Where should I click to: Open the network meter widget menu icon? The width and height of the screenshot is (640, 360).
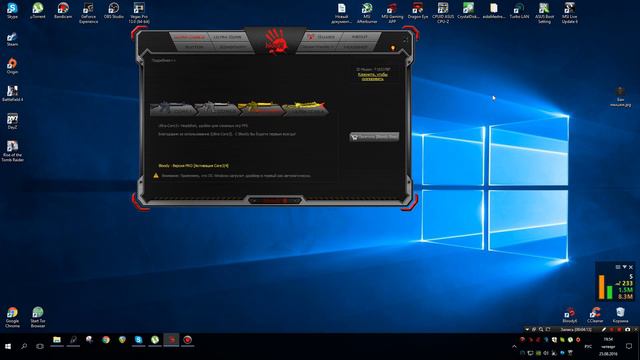(618, 267)
